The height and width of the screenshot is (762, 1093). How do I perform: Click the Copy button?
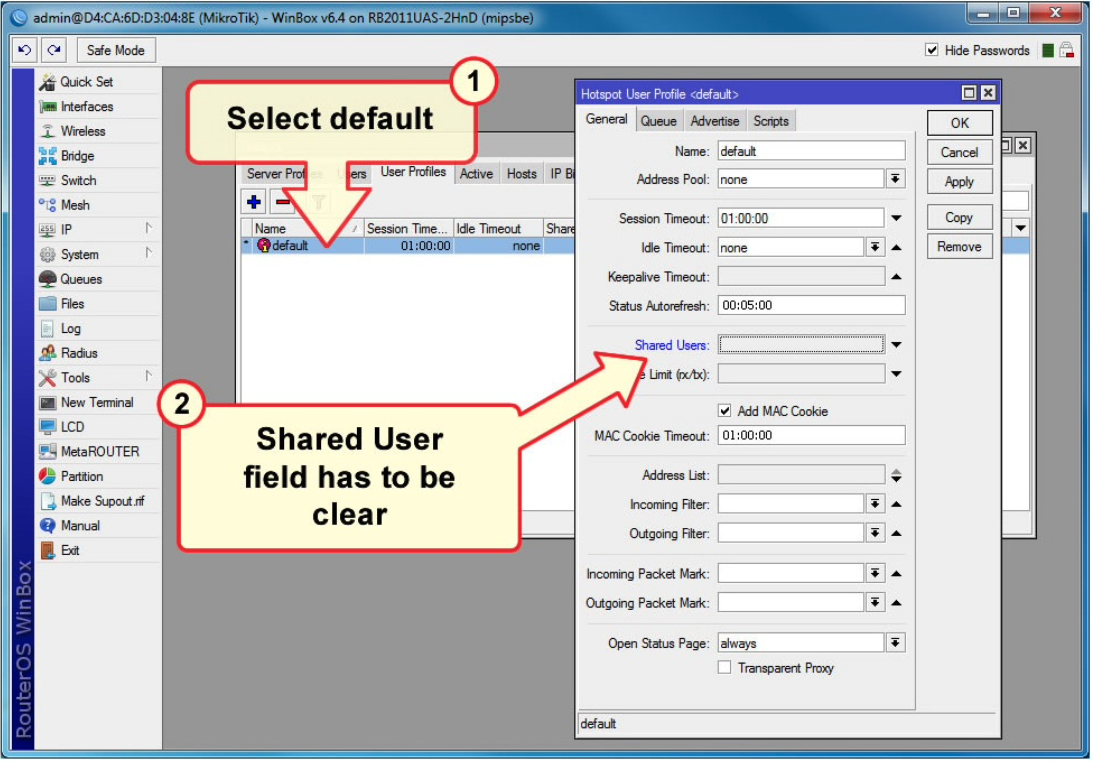click(959, 217)
